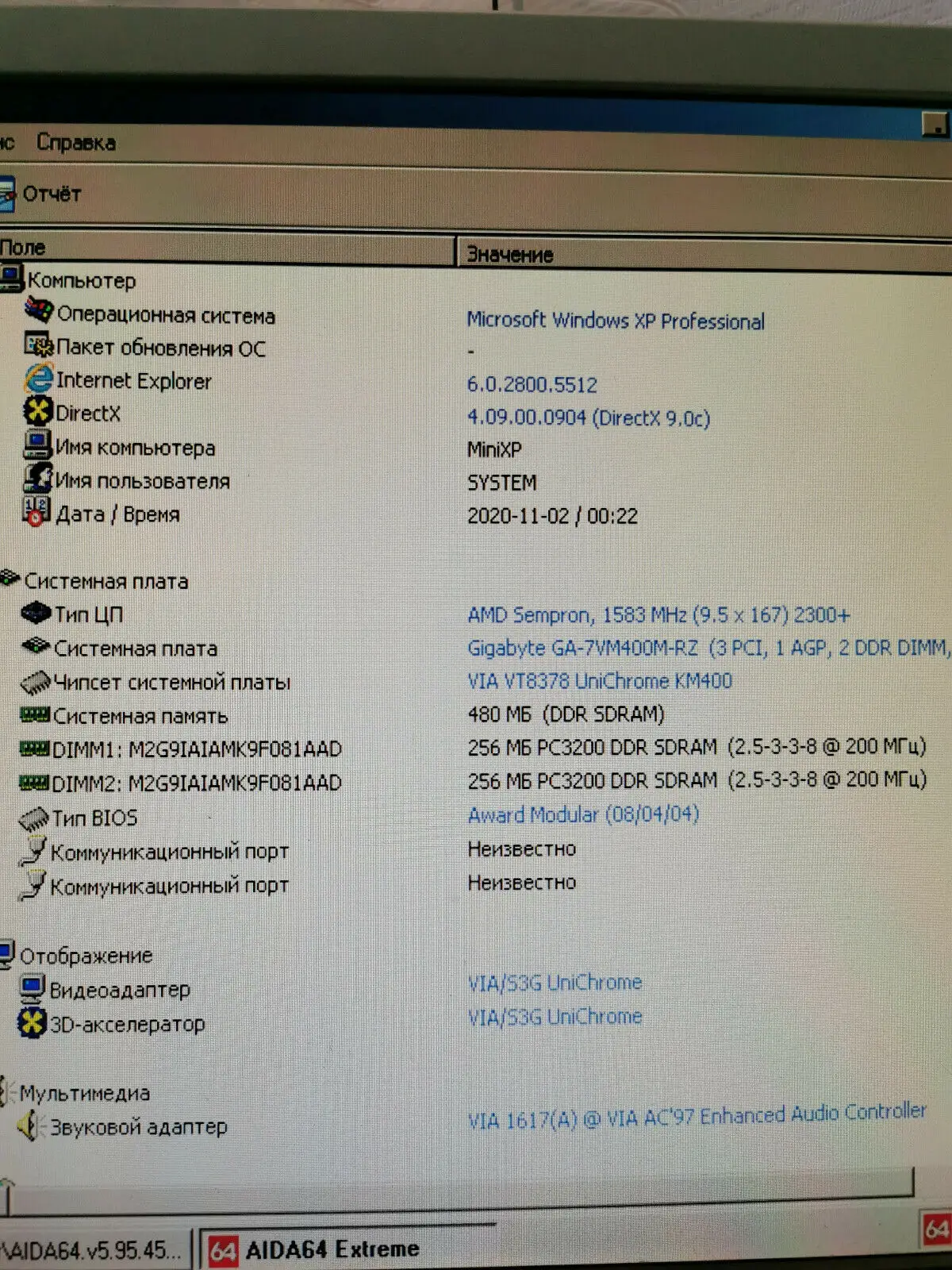This screenshot has height=1270, width=952.
Task: Click the AIDA64 system tray icon
Action: [936, 1230]
